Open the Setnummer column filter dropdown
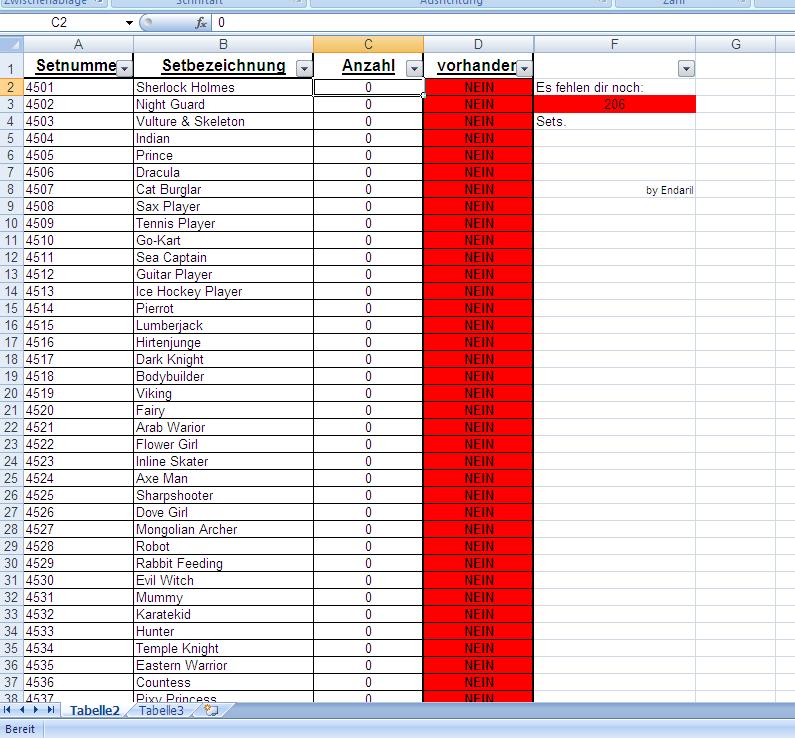Image resolution: width=795 pixels, height=738 pixels. [124, 68]
